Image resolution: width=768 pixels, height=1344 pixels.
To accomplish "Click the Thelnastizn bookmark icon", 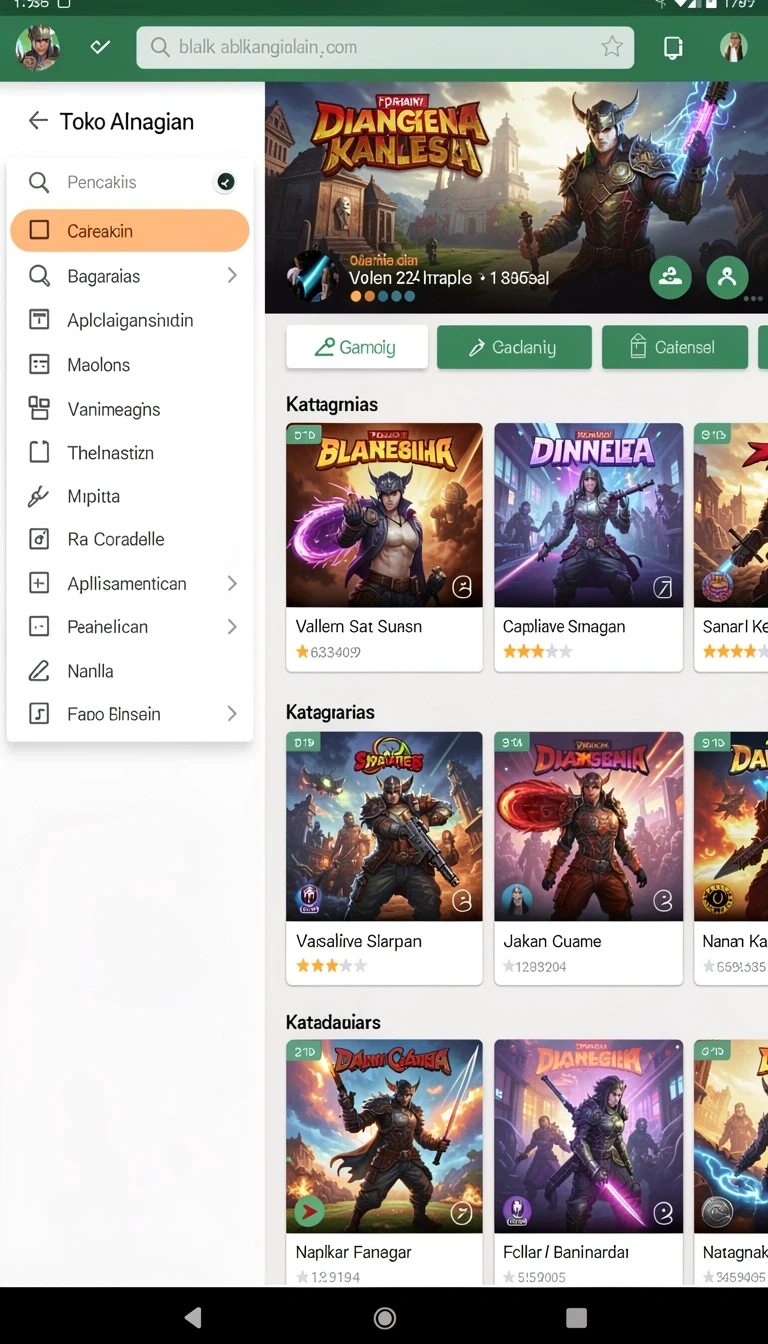I will pos(39,452).
